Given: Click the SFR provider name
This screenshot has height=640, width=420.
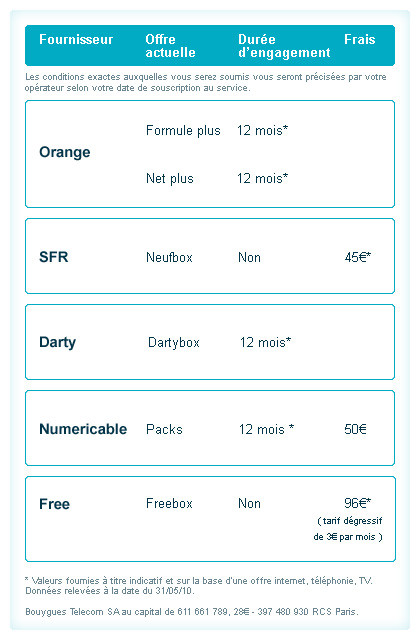Looking at the screenshot, I should point(53,257).
